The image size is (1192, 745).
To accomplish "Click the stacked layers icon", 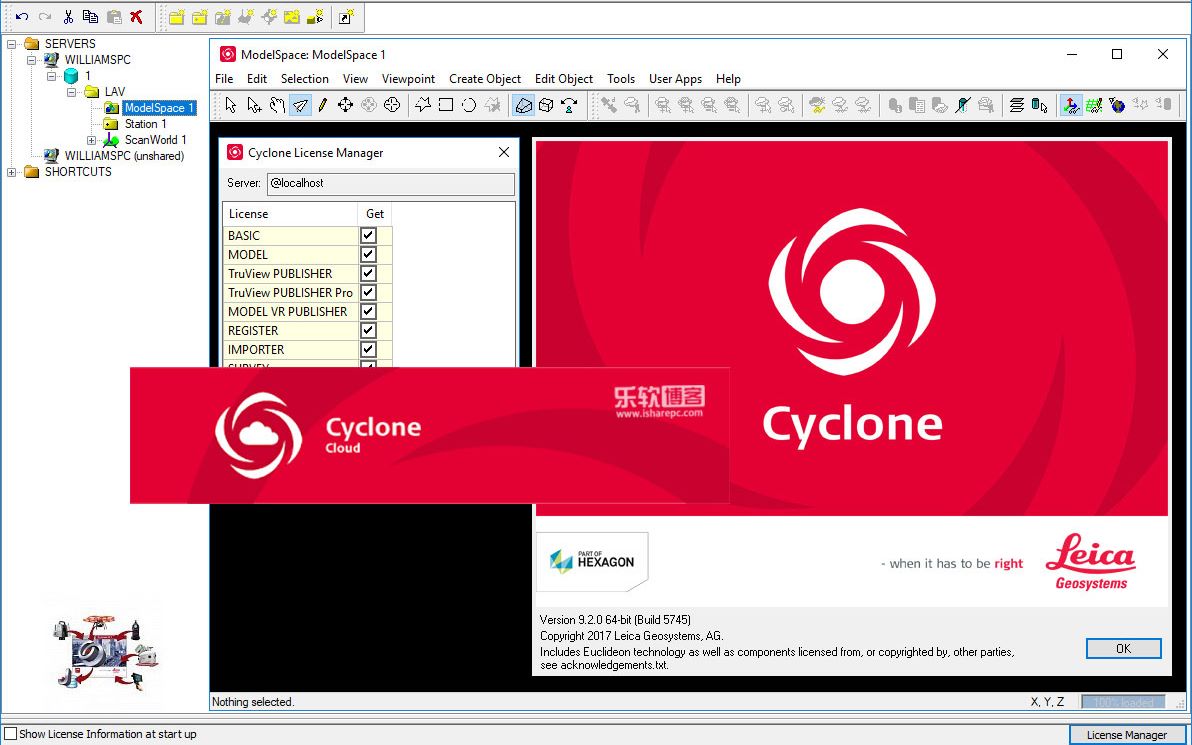I will (1016, 105).
